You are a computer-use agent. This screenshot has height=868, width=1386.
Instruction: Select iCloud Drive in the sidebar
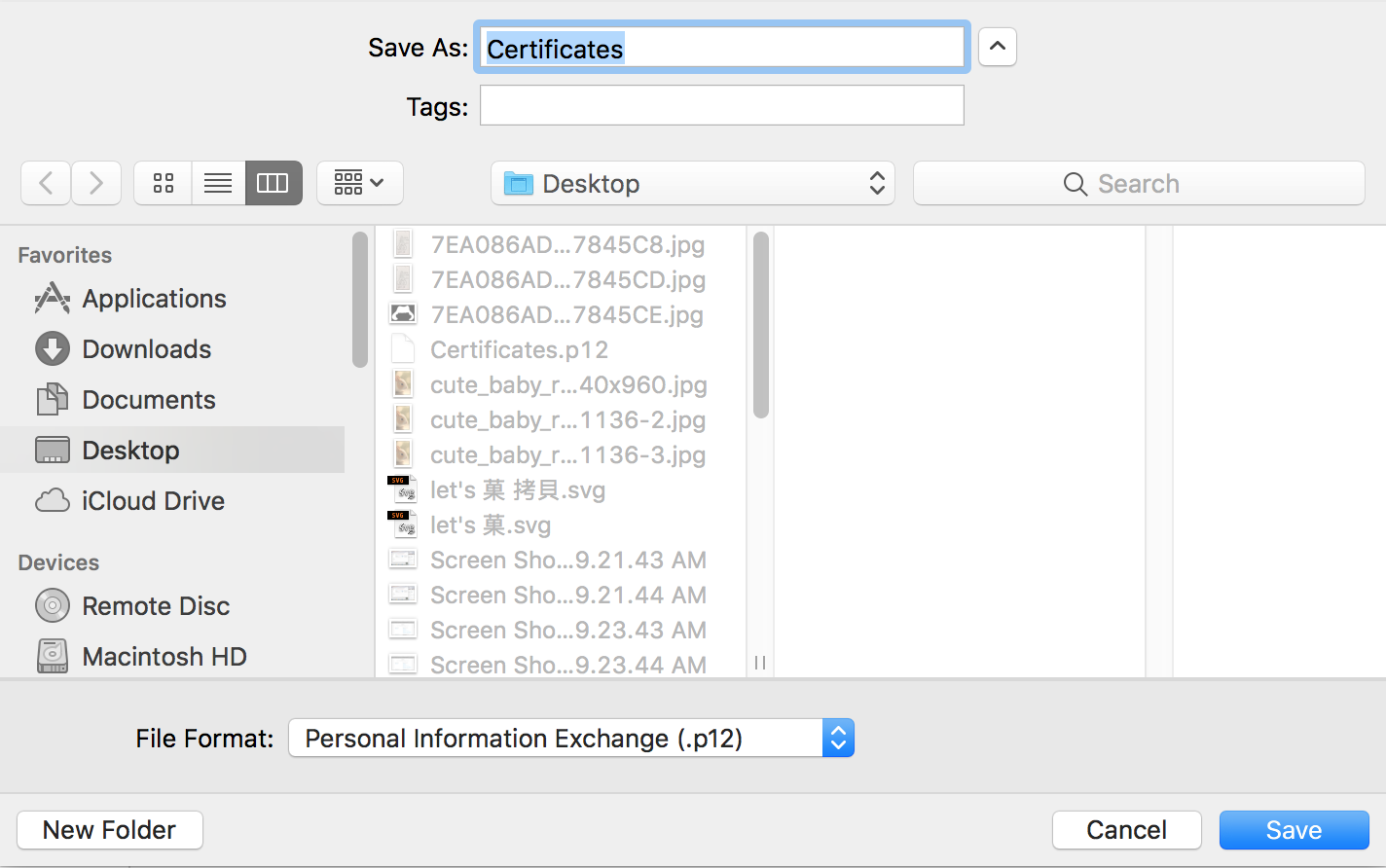(x=153, y=501)
